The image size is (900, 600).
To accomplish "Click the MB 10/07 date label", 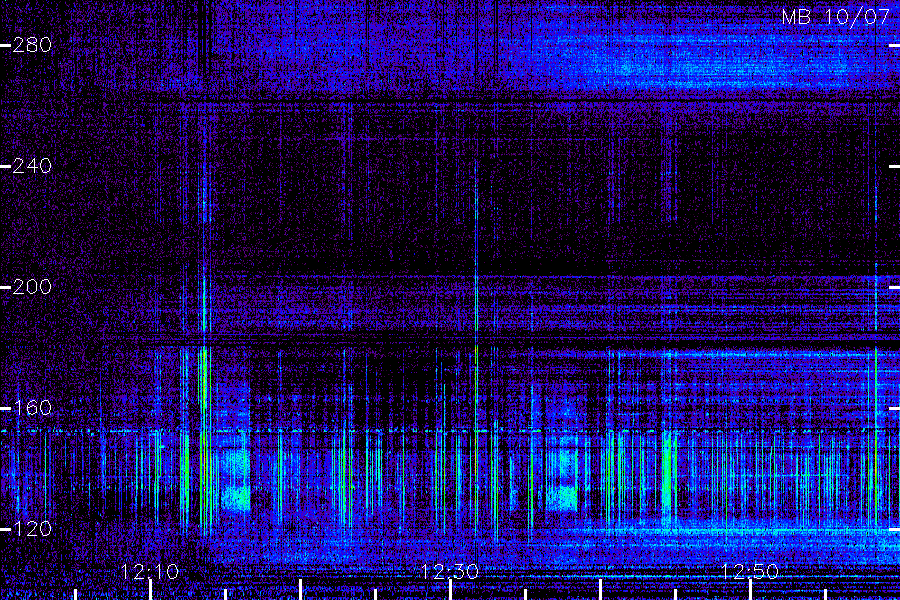I will tap(836, 17).
